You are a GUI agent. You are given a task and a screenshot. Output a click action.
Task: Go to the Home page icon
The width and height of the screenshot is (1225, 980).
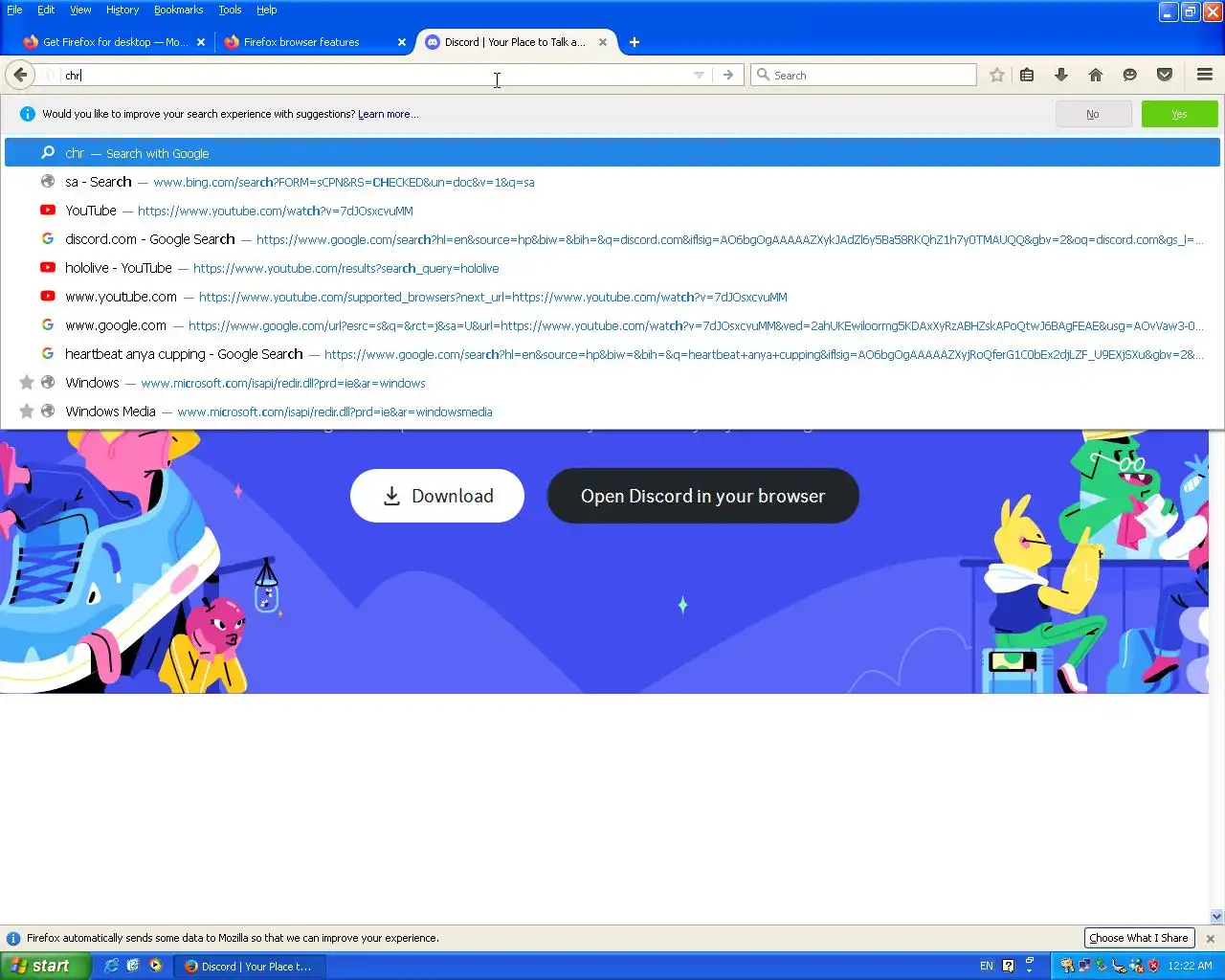click(x=1096, y=75)
